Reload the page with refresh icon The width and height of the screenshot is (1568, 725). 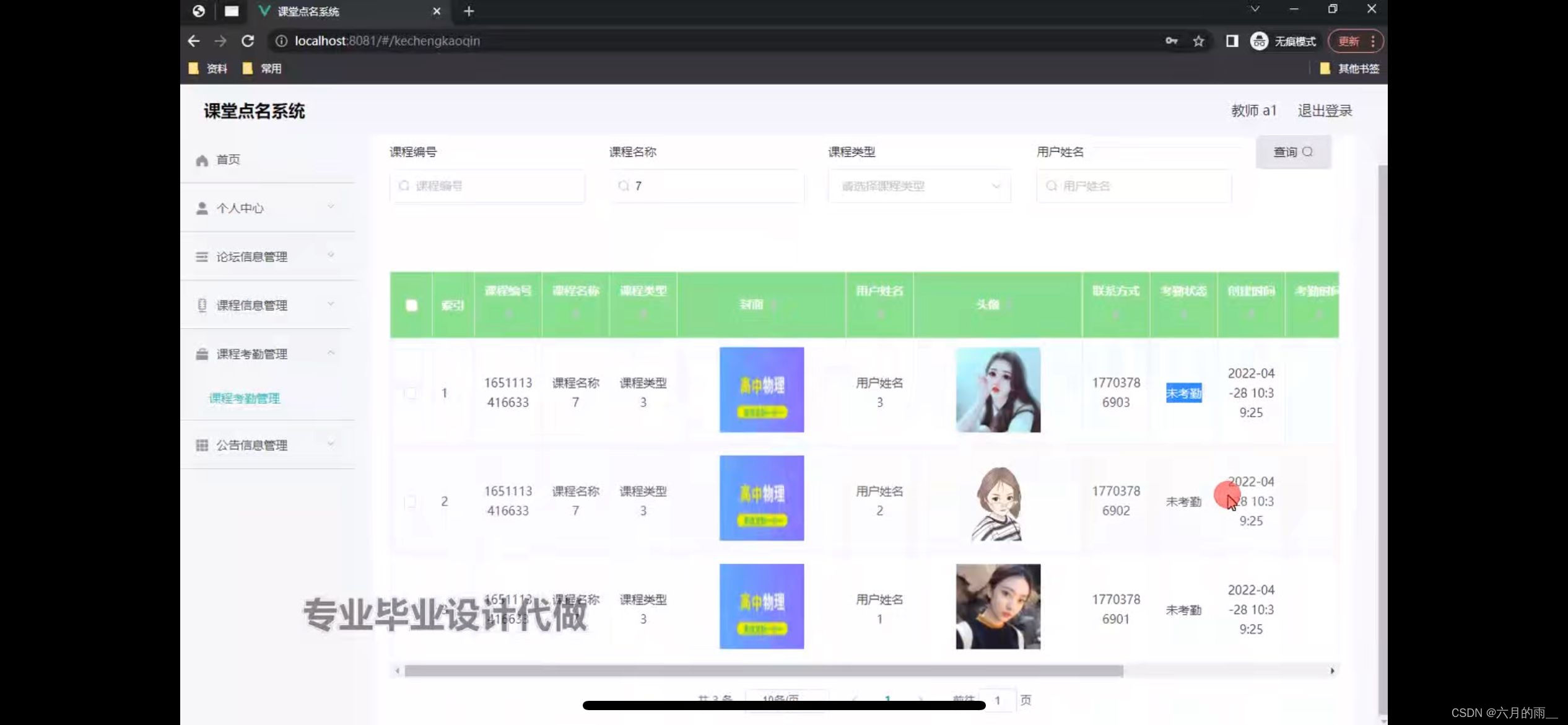(248, 41)
